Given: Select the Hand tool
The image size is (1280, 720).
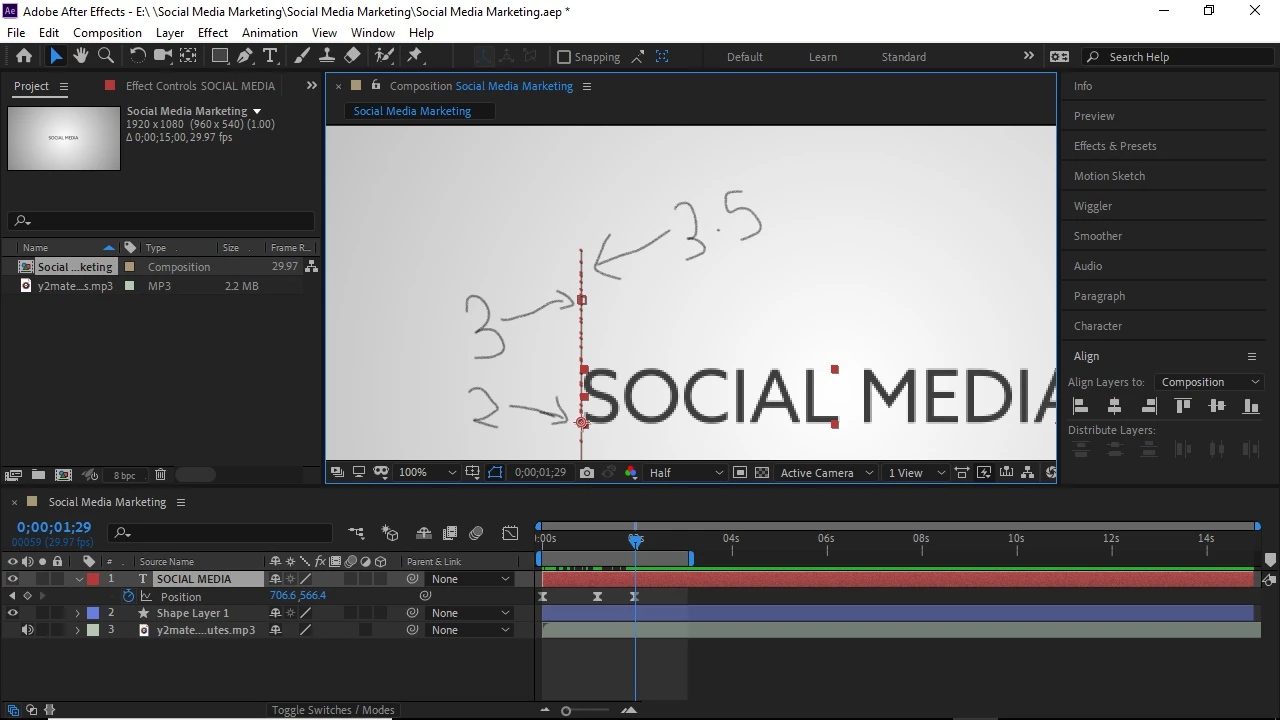Looking at the screenshot, I should 81,56.
